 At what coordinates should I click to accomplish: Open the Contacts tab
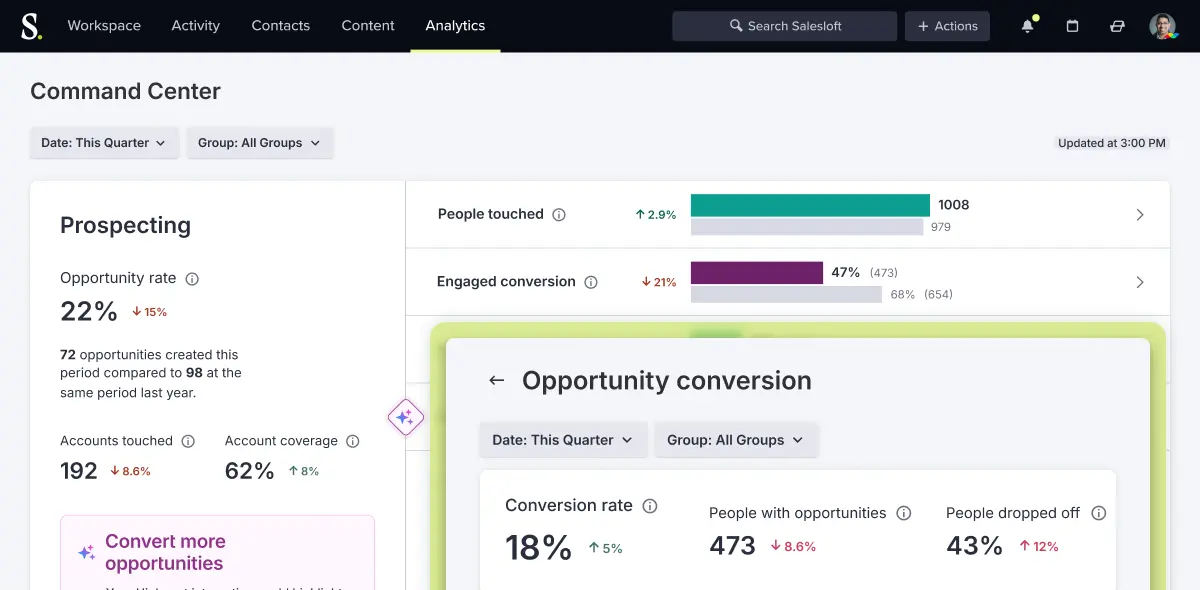tap(281, 26)
